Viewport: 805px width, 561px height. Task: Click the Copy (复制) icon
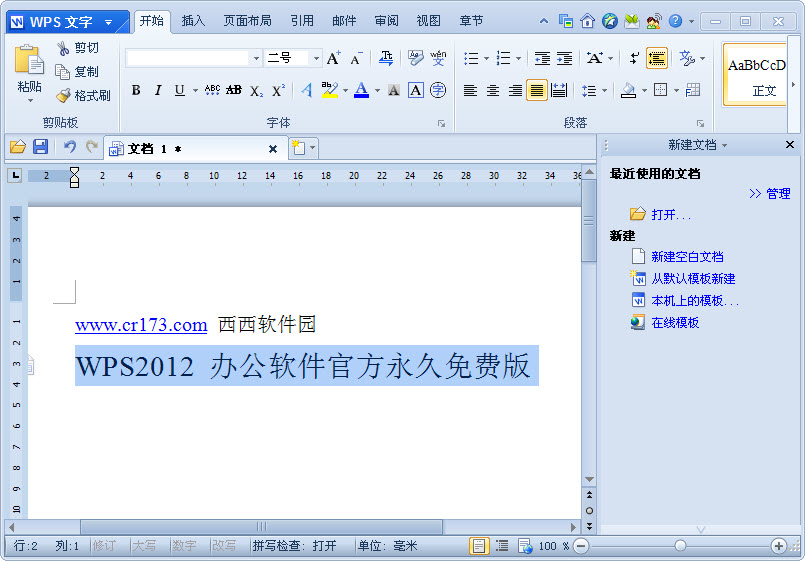coord(63,72)
